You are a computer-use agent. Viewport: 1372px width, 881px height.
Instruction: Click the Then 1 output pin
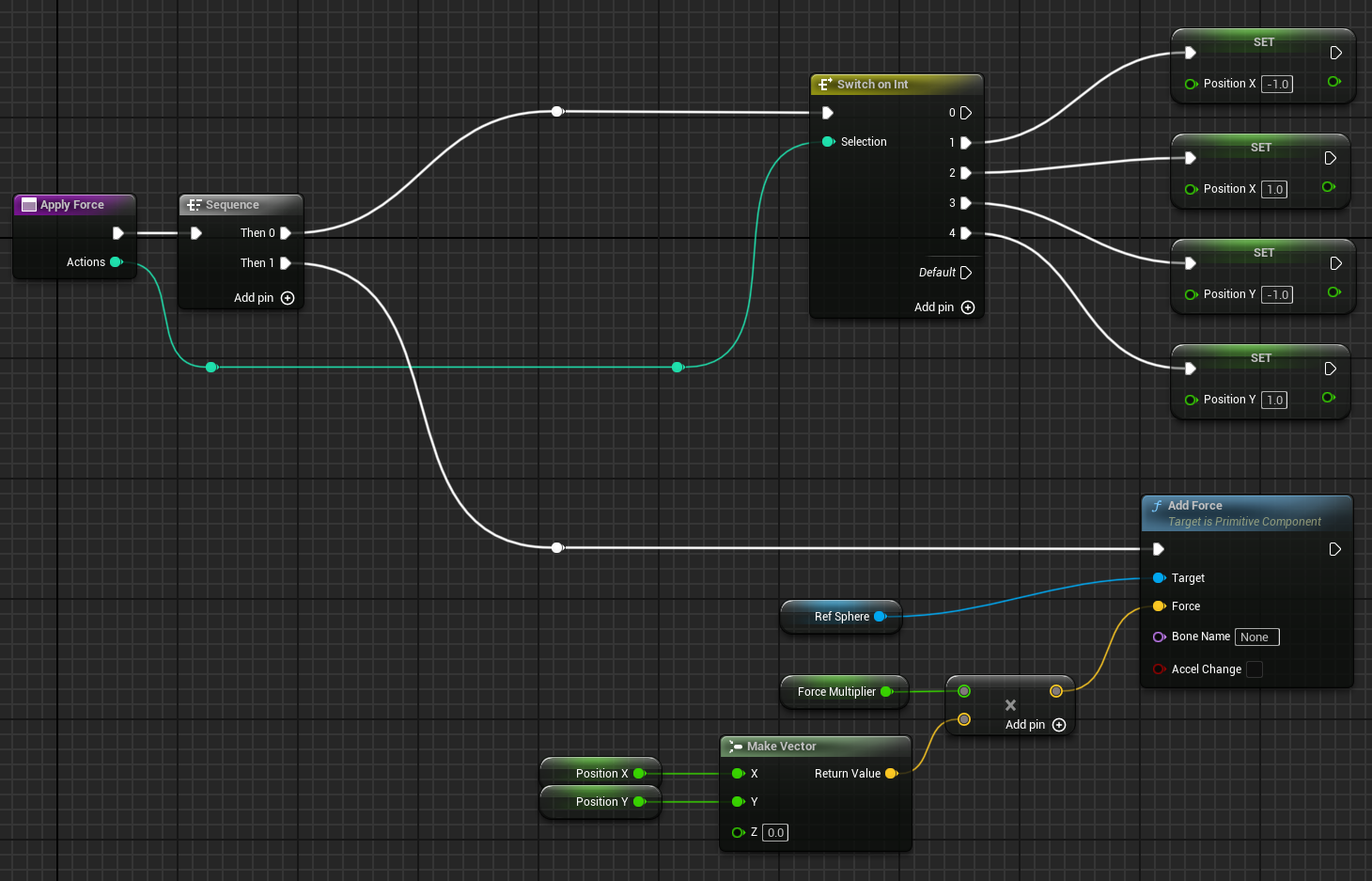286,263
